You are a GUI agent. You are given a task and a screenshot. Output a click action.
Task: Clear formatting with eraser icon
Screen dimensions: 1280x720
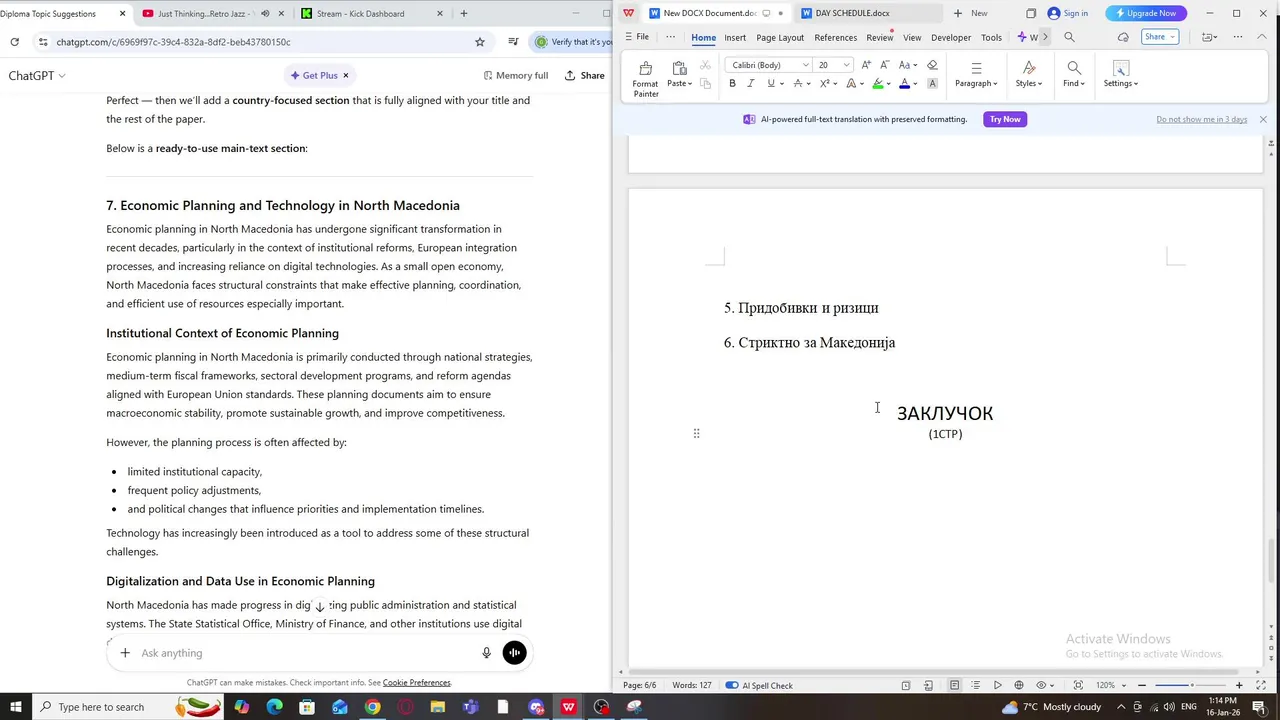(932, 65)
